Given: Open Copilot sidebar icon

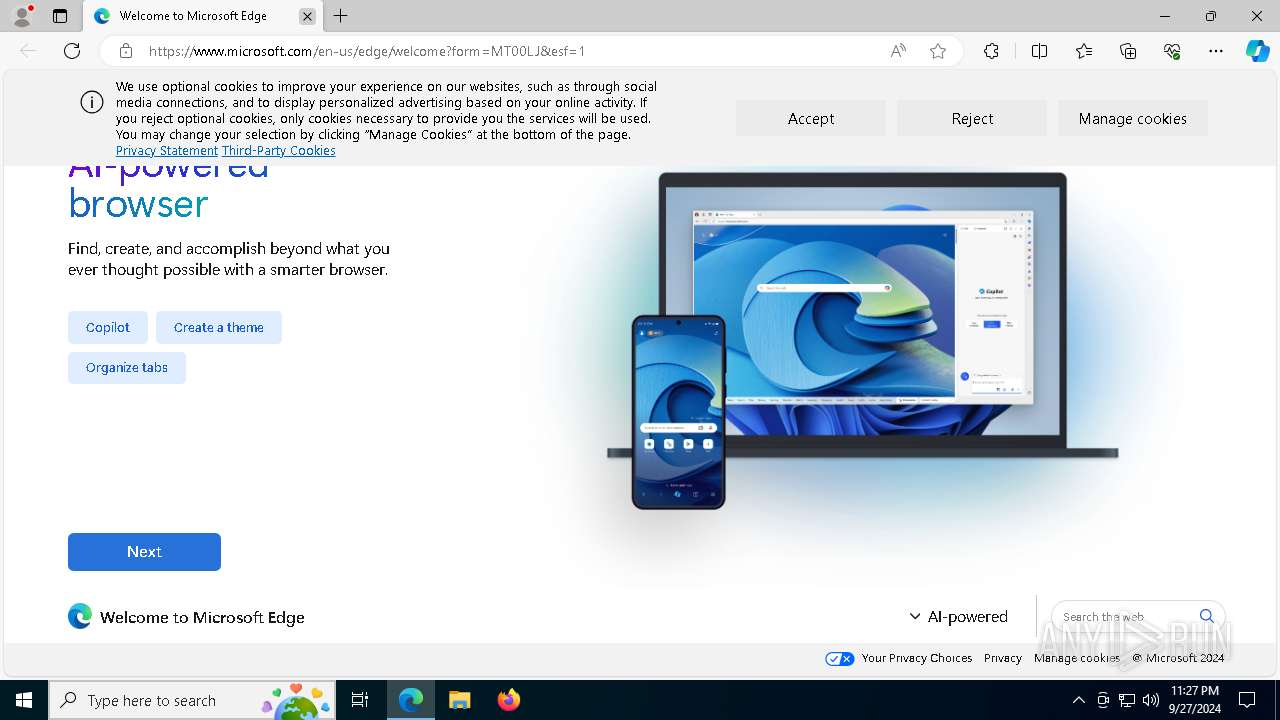Looking at the screenshot, I should pyautogui.click(x=1258, y=51).
